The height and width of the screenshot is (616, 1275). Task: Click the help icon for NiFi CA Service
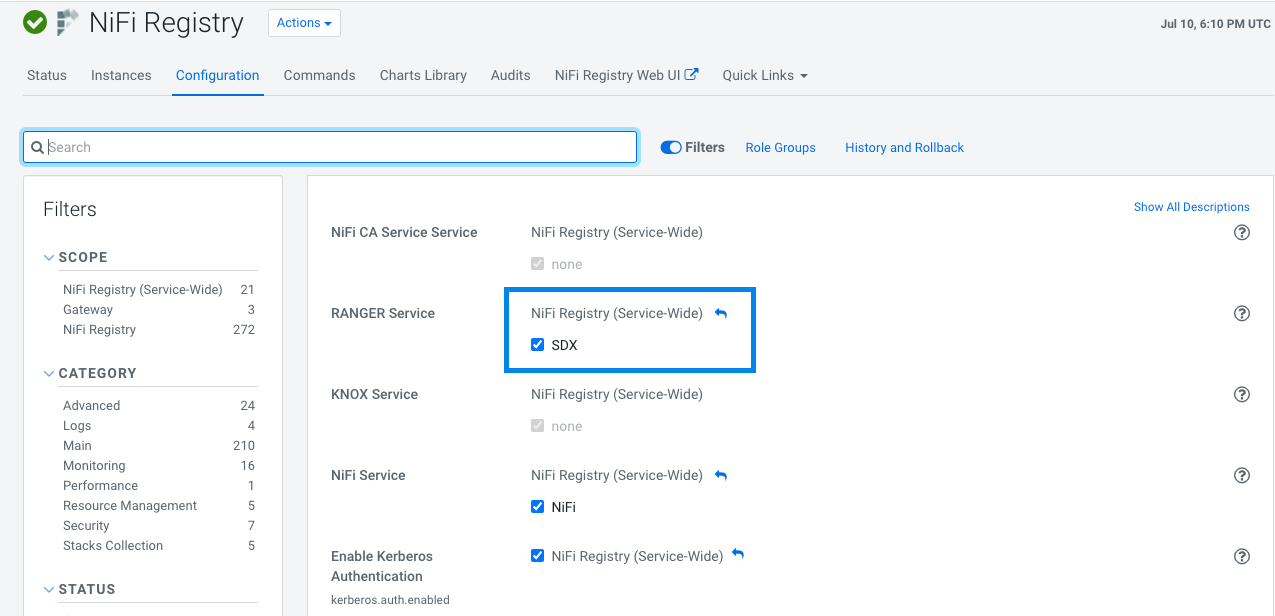pos(1242,233)
